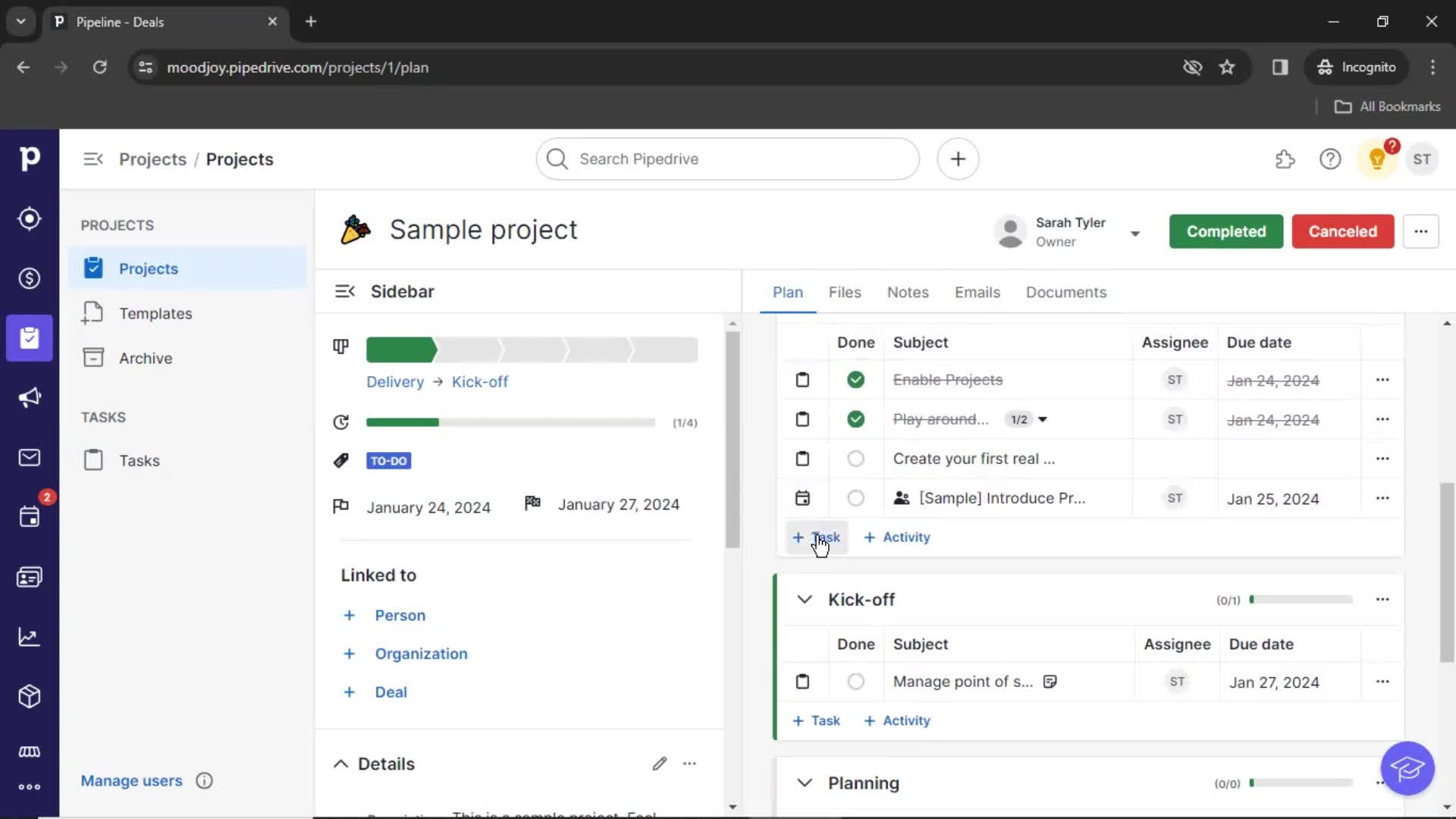Click the green Delivery phase pipeline stage

[x=401, y=350]
